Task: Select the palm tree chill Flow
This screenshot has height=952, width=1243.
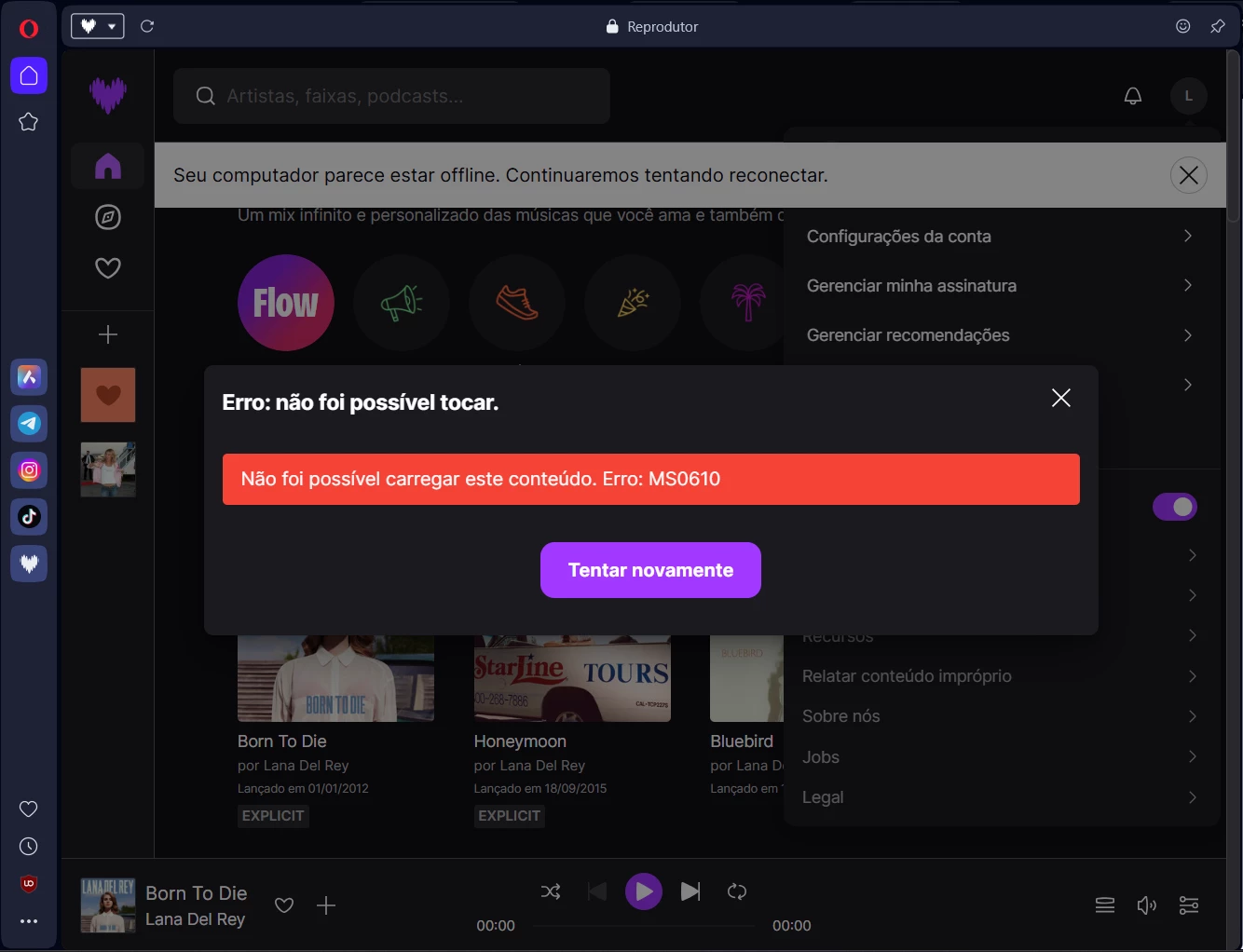Action: point(747,303)
